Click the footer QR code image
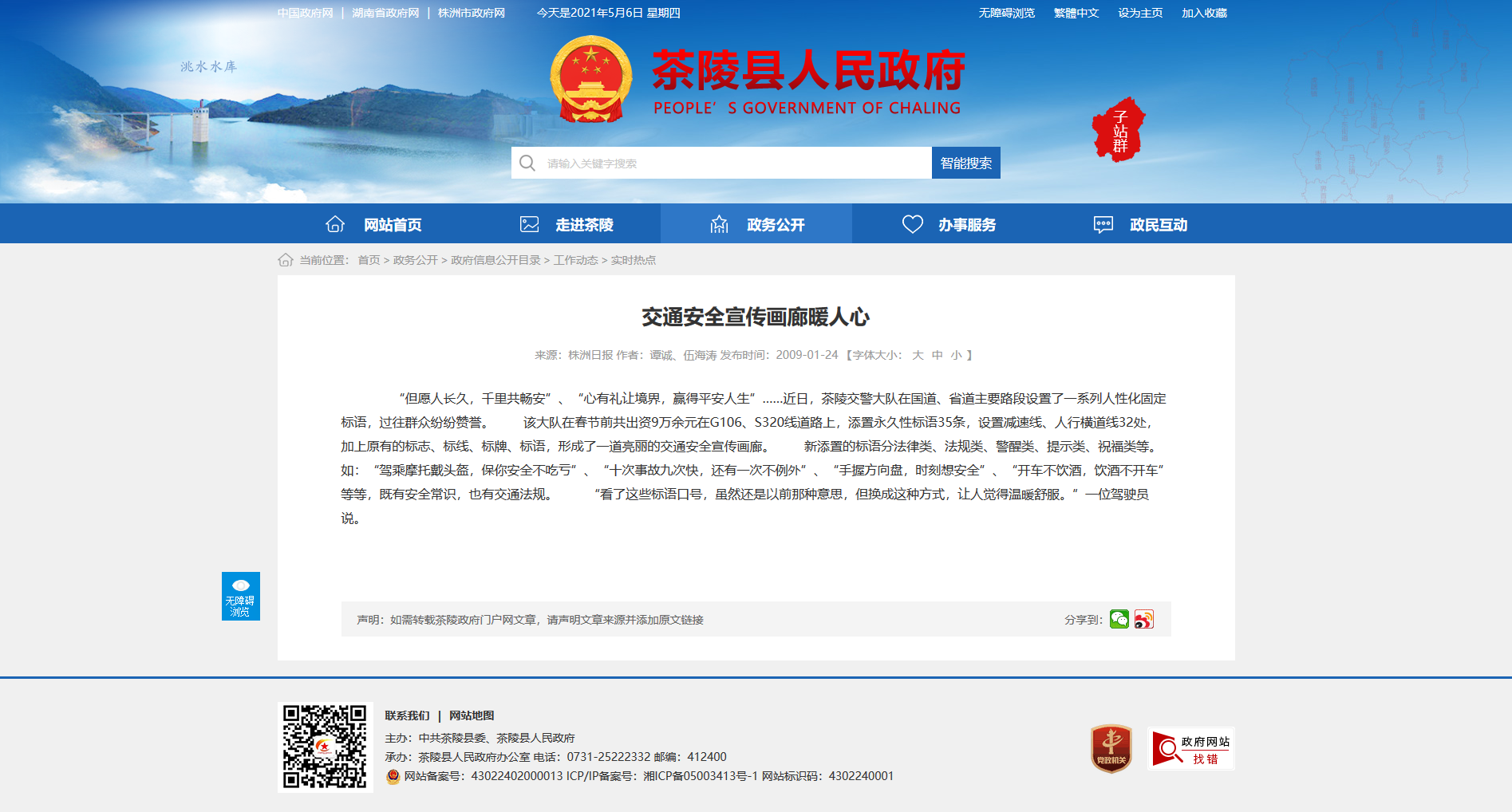Viewport: 1512px width, 812px height. coord(325,747)
